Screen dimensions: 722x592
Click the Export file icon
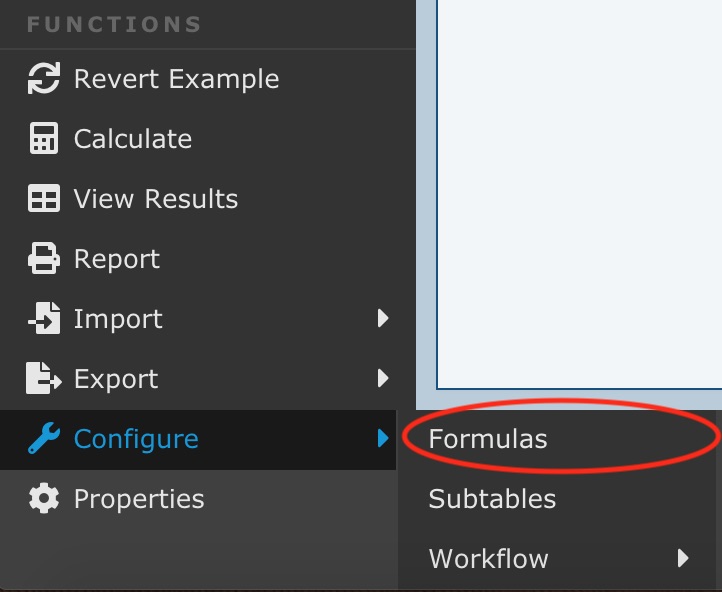(44, 379)
